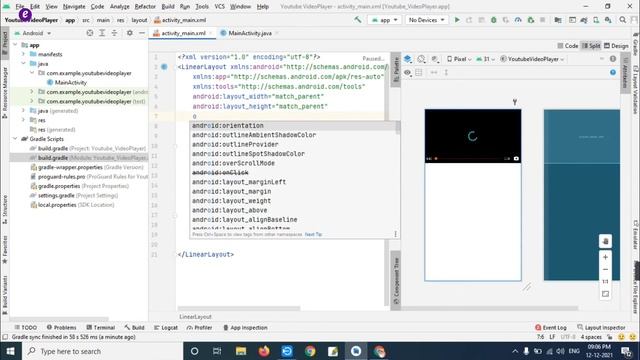Open the AVD Manager phone icon
640x360 pixels.
click(596, 20)
